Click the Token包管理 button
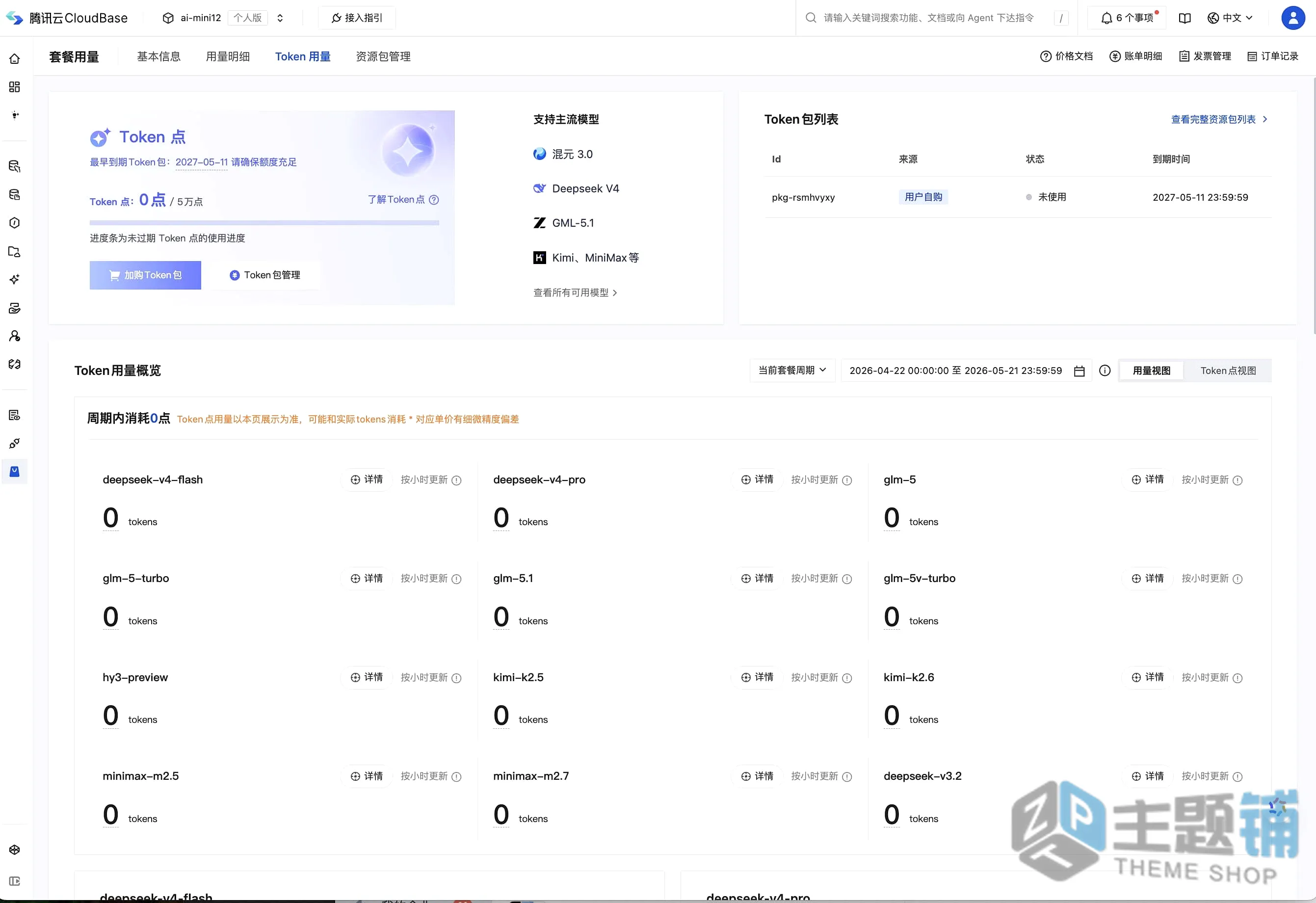 coord(265,275)
